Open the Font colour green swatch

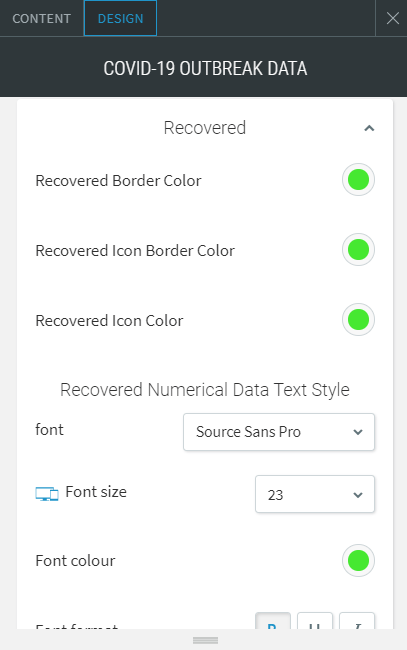(358, 560)
